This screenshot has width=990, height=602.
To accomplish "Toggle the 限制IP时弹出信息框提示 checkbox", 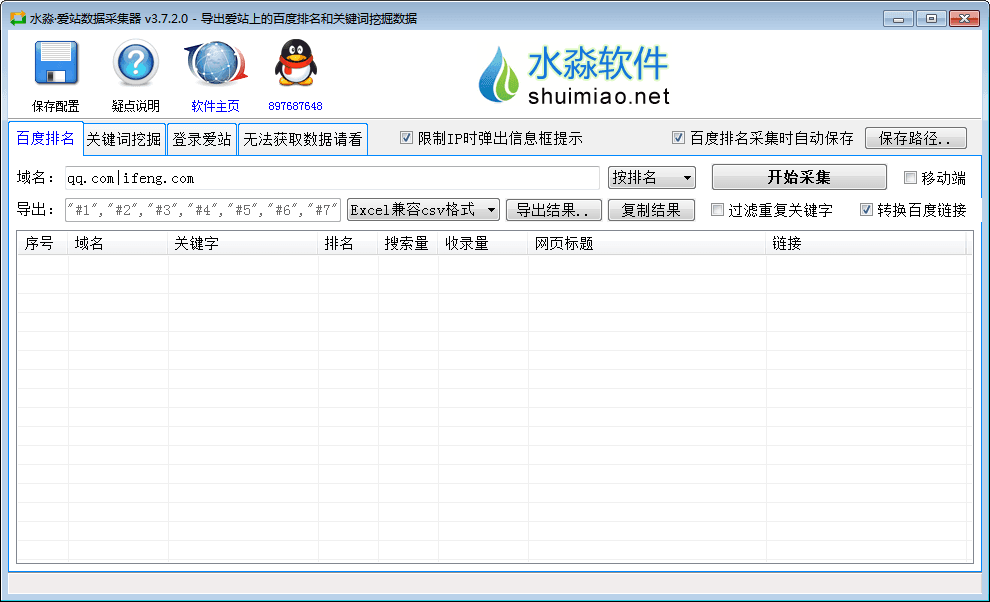I will point(407,138).
